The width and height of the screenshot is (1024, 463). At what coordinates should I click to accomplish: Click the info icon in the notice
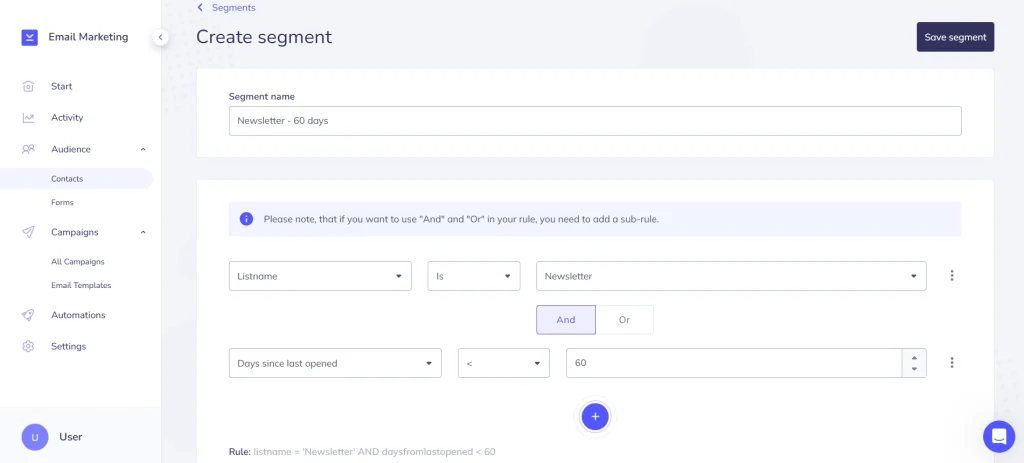pos(246,219)
